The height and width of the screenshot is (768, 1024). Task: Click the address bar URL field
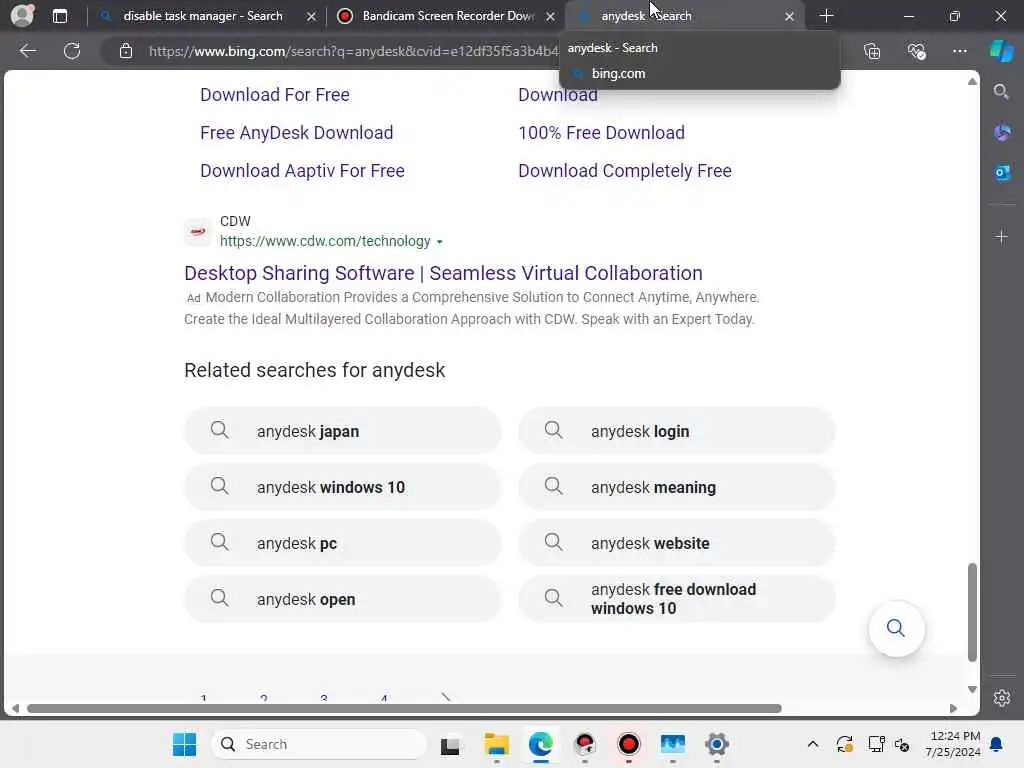pyautogui.click(x=353, y=51)
